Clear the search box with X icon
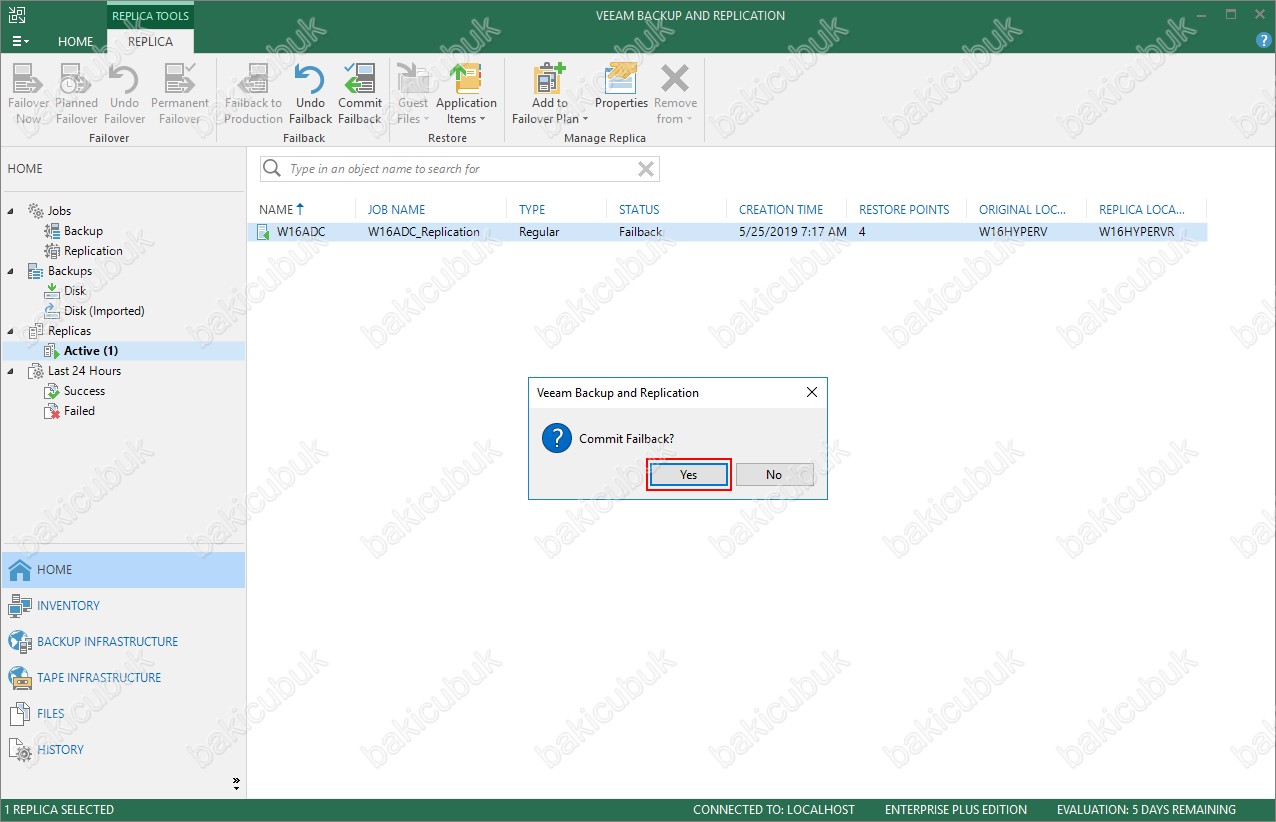 point(646,169)
